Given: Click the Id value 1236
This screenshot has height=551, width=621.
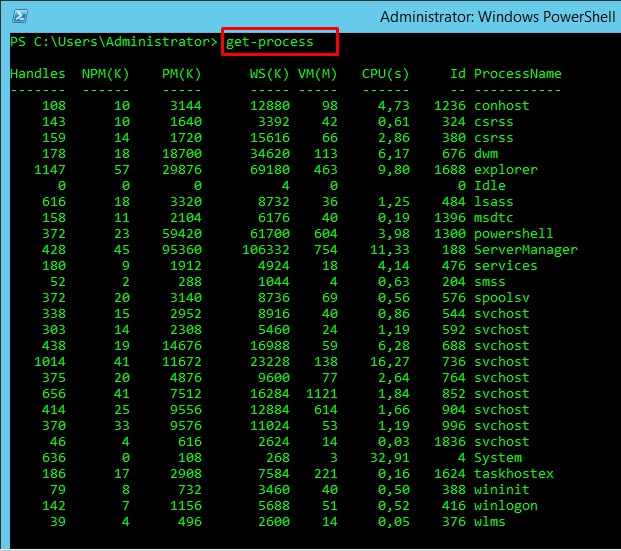Looking at the screenshot, I should coord(450,106).
